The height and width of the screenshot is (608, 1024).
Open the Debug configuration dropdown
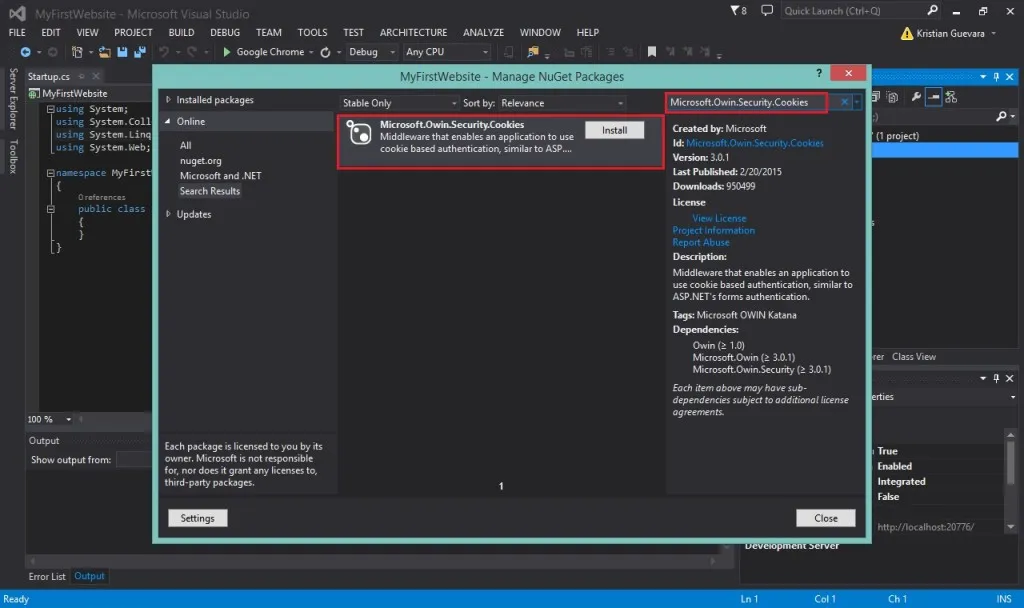(x=371, y=52)
